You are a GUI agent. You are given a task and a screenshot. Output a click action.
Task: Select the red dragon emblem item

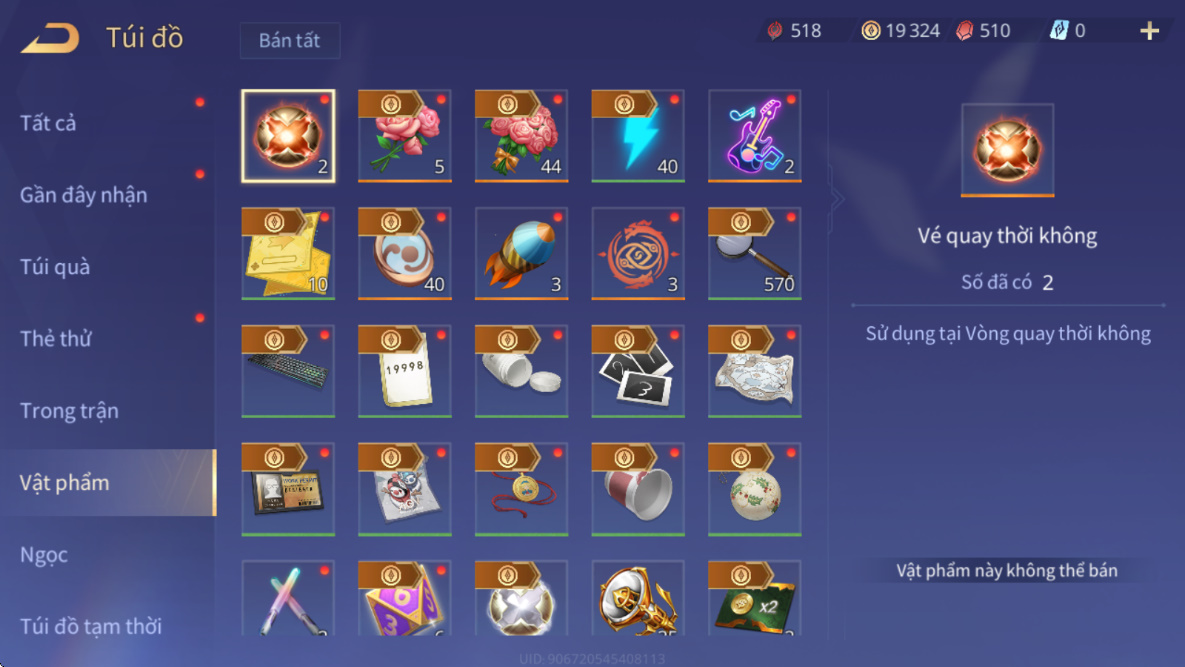pyautogui.click(x=638, y=254)
